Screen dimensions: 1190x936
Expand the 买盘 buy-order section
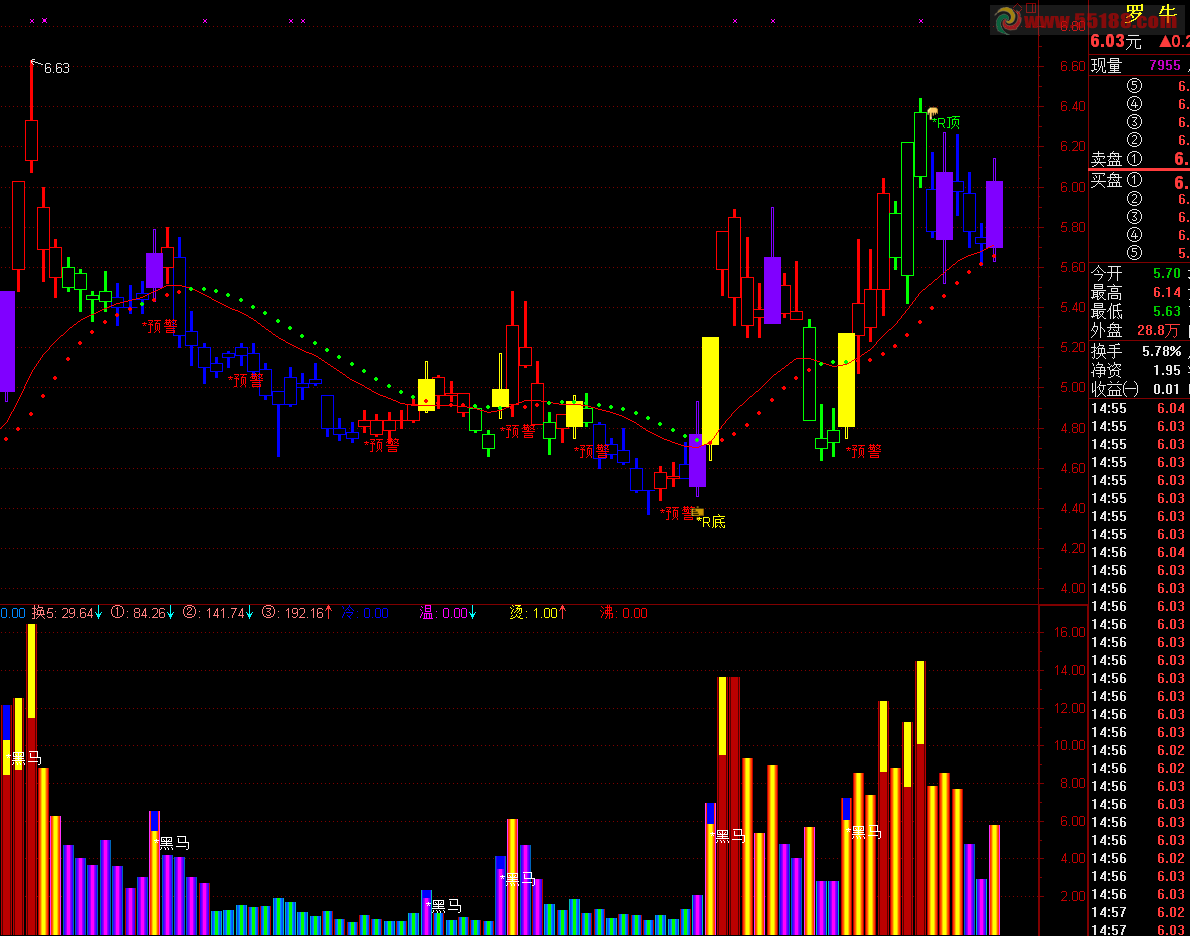[x=1107, y=180]
